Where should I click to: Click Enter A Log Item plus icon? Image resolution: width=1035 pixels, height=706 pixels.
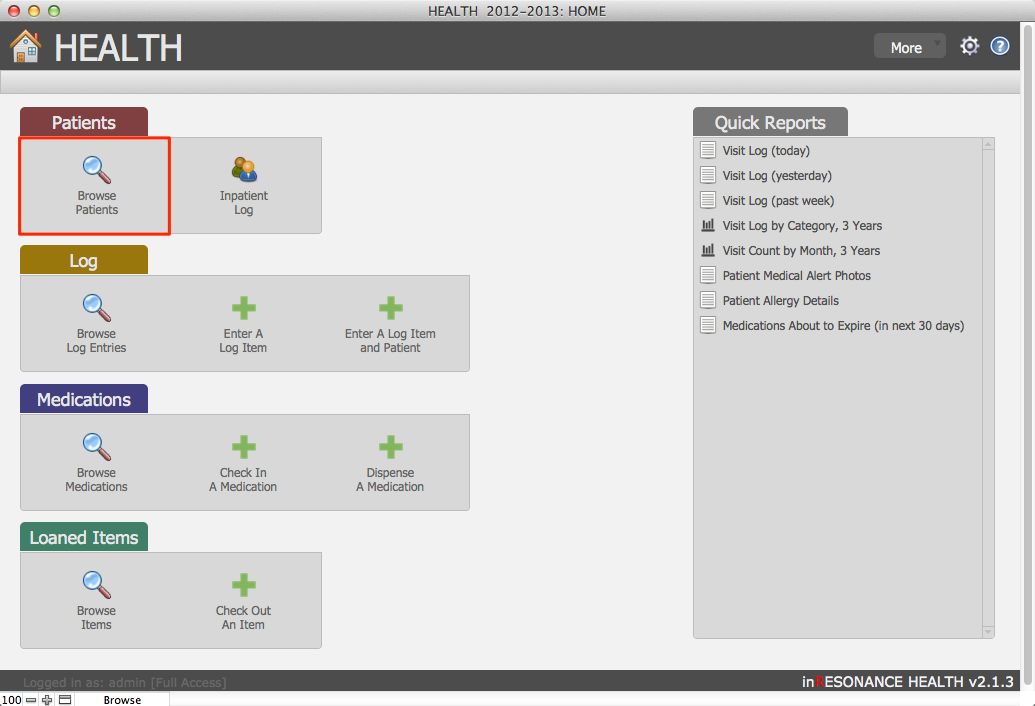244,307
